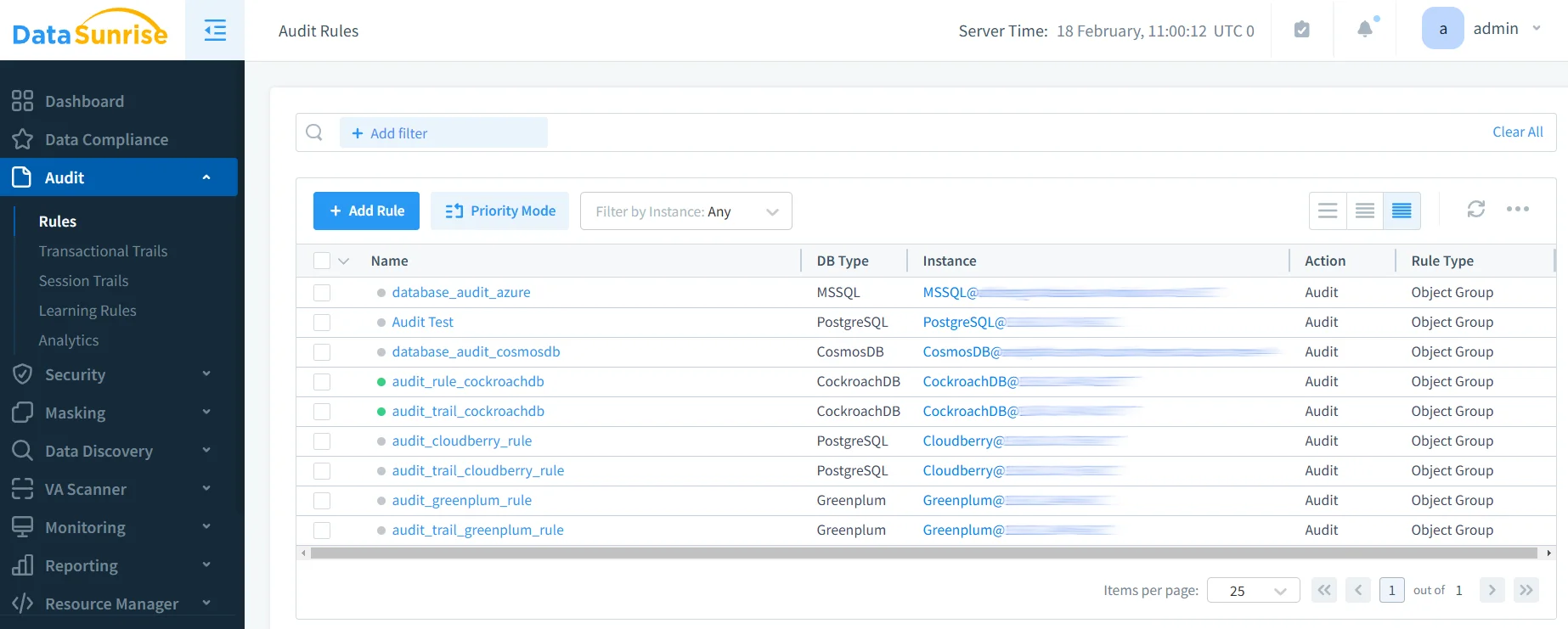Open the audit_greenplum_rule link
The width and height of the screenshot is (1568, 629).
point(461,501)
